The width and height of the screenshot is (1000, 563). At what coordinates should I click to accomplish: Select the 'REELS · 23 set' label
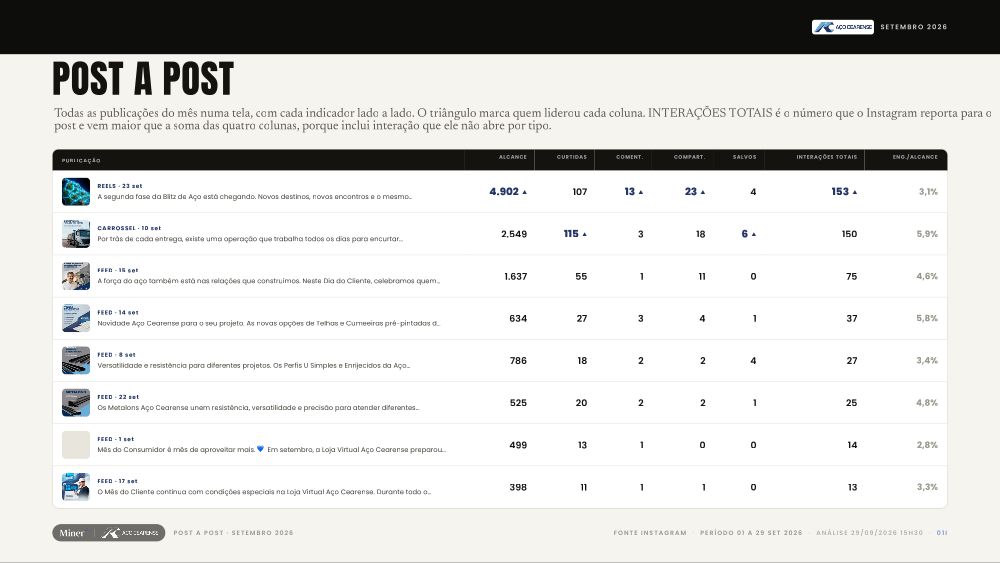pyautogui.click(x=120, y=186)
